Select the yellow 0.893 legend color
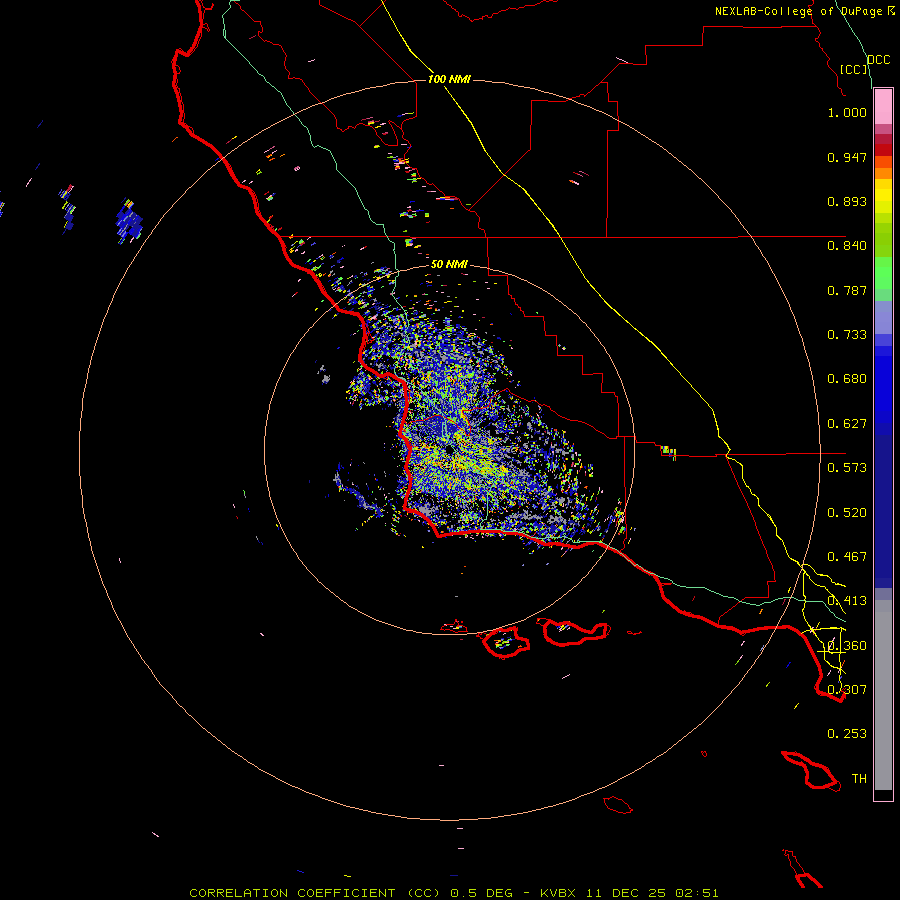This screenshot has width=900, height=900. coord(883,200)
